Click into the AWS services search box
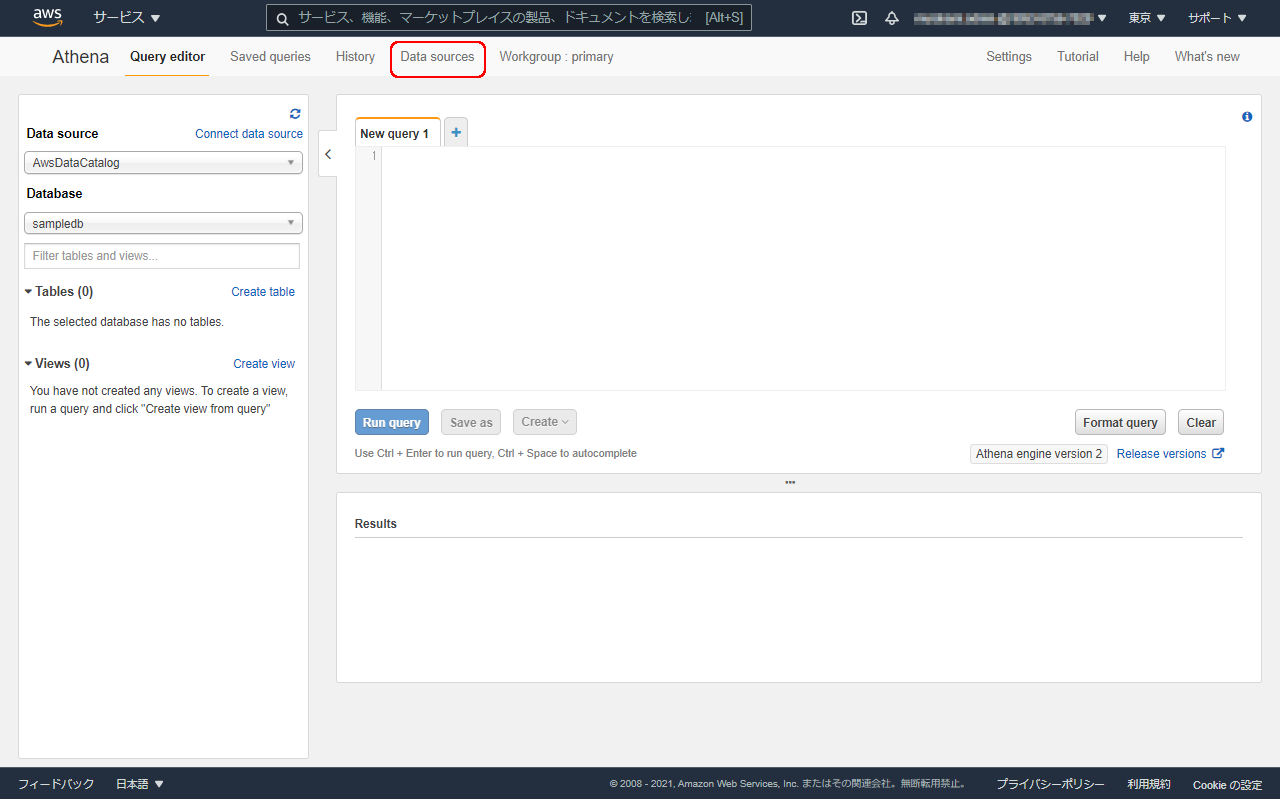The image size is (1280, 799). point(509,18)
